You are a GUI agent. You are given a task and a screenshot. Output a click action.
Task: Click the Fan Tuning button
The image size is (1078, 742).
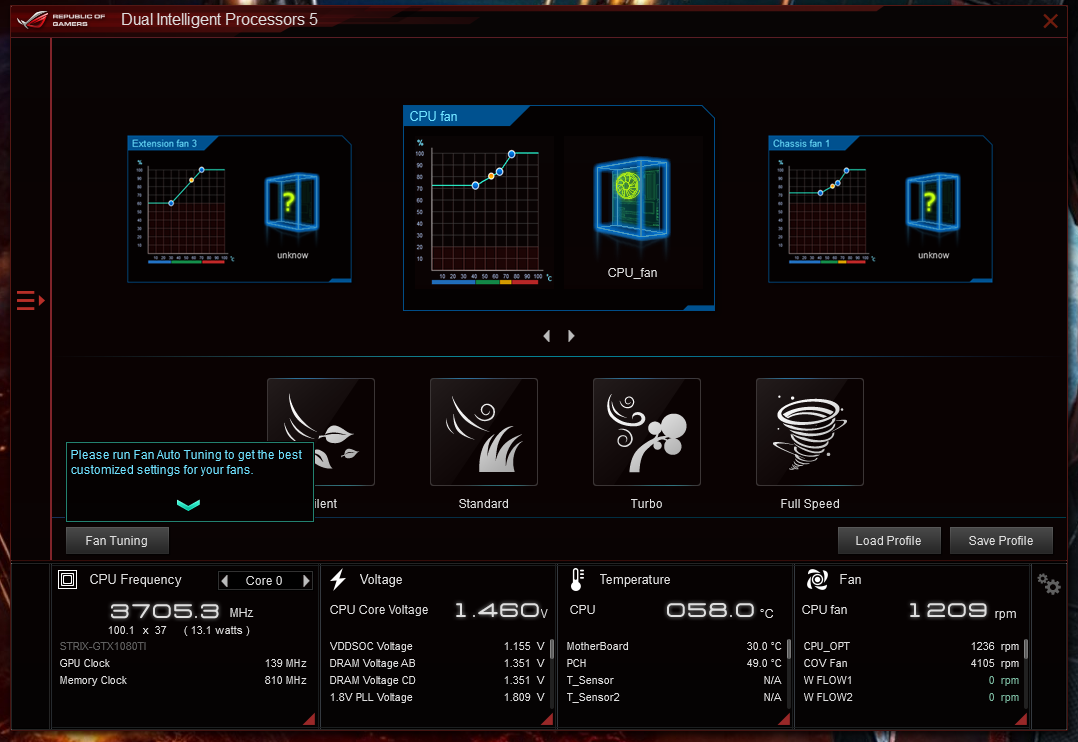pos(117,541)
